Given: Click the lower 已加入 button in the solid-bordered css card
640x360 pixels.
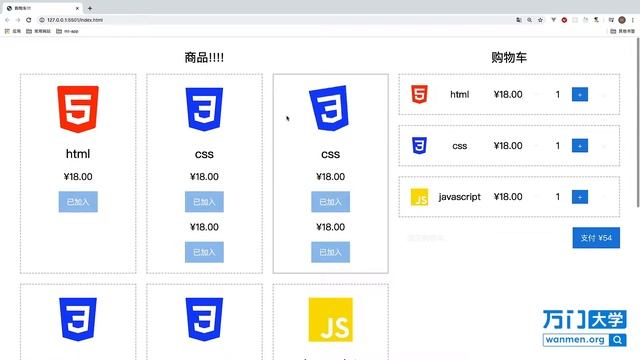Looking at the screenshot, I should pos(330,252).
